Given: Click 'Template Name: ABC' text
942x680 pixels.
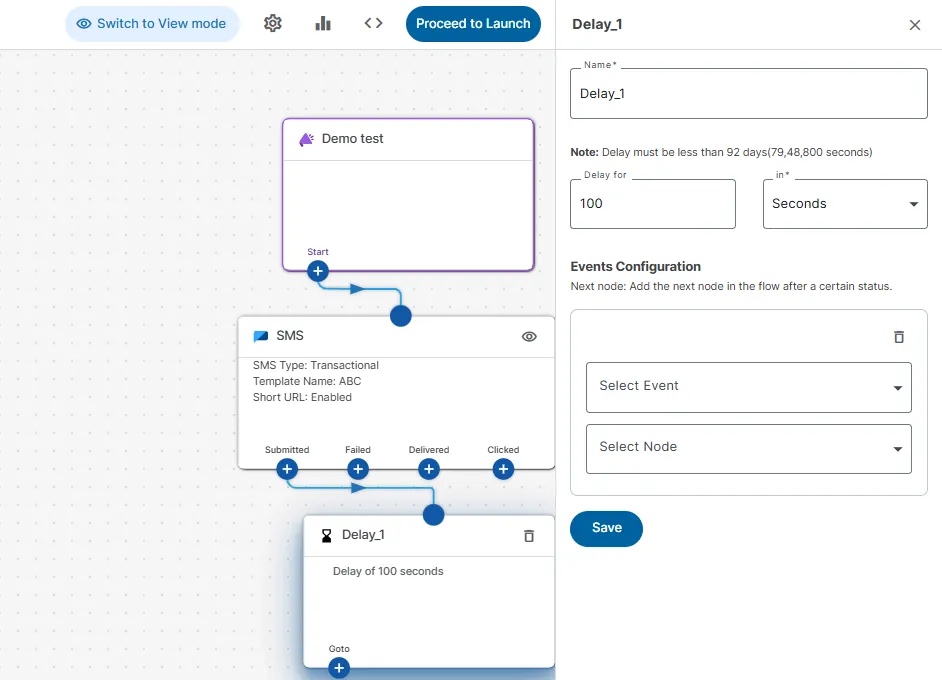Looking at the screenshot, I should tap(306, 381).
